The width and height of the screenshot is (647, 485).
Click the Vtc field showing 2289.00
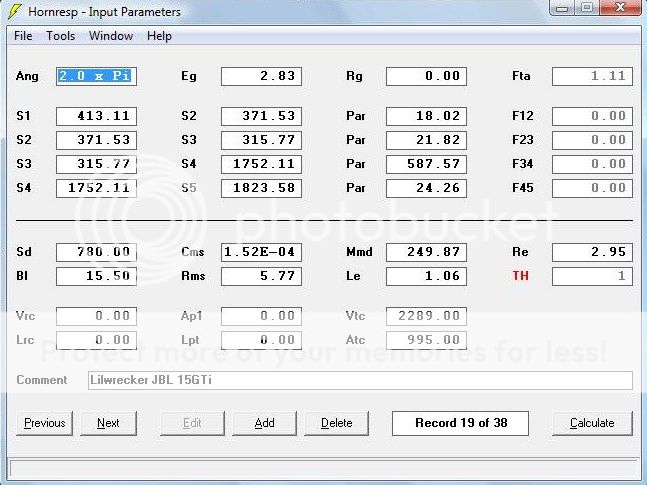point(426,316)
